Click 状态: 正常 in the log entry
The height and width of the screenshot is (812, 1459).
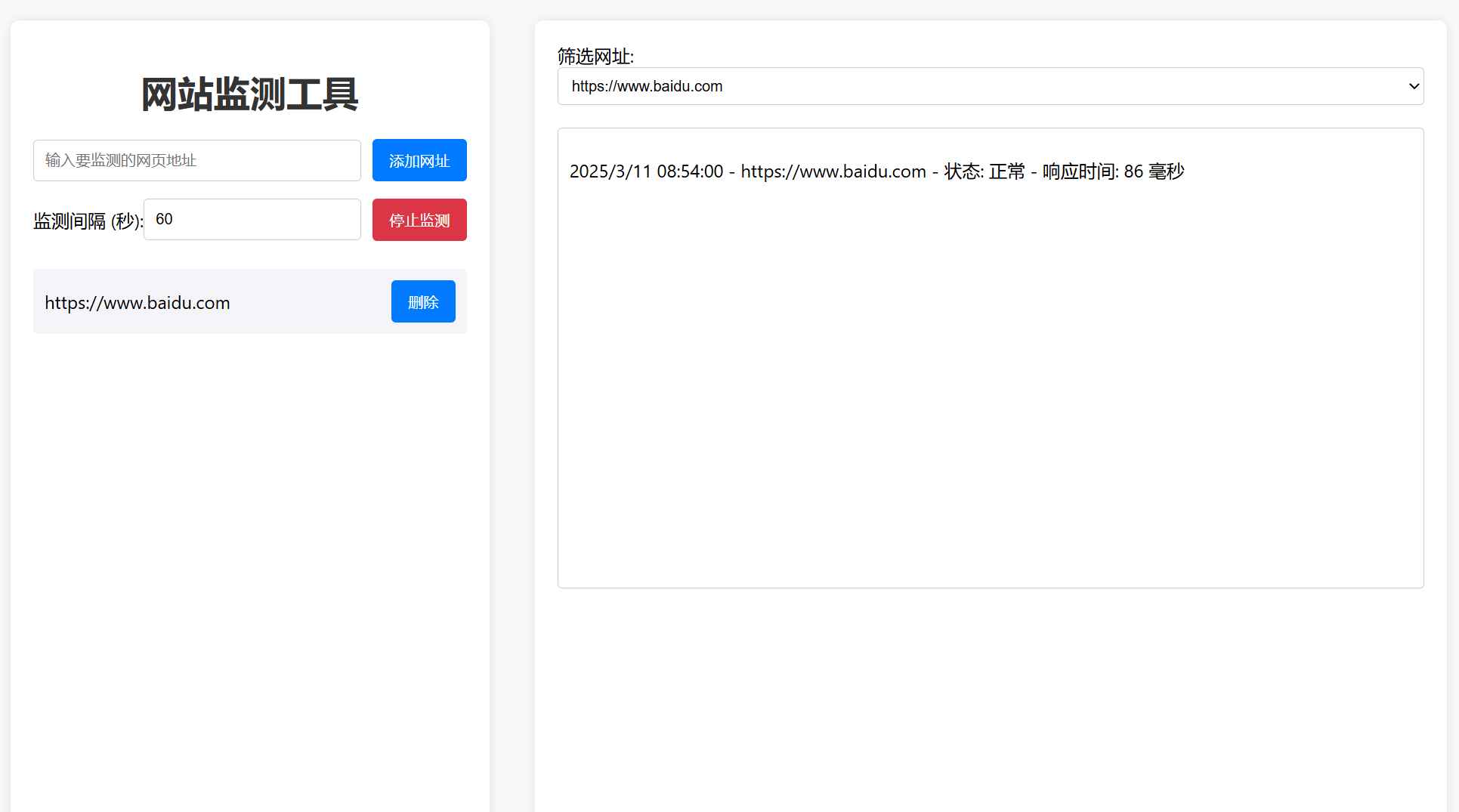(x=985, y=171)
